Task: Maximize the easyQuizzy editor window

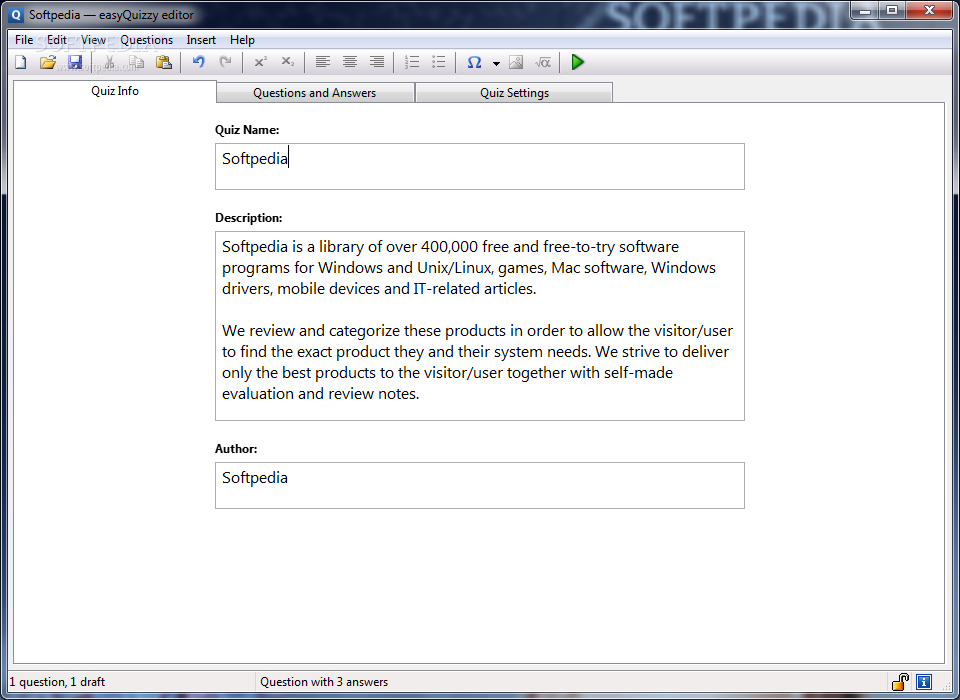Action: (x=892, y=10)
